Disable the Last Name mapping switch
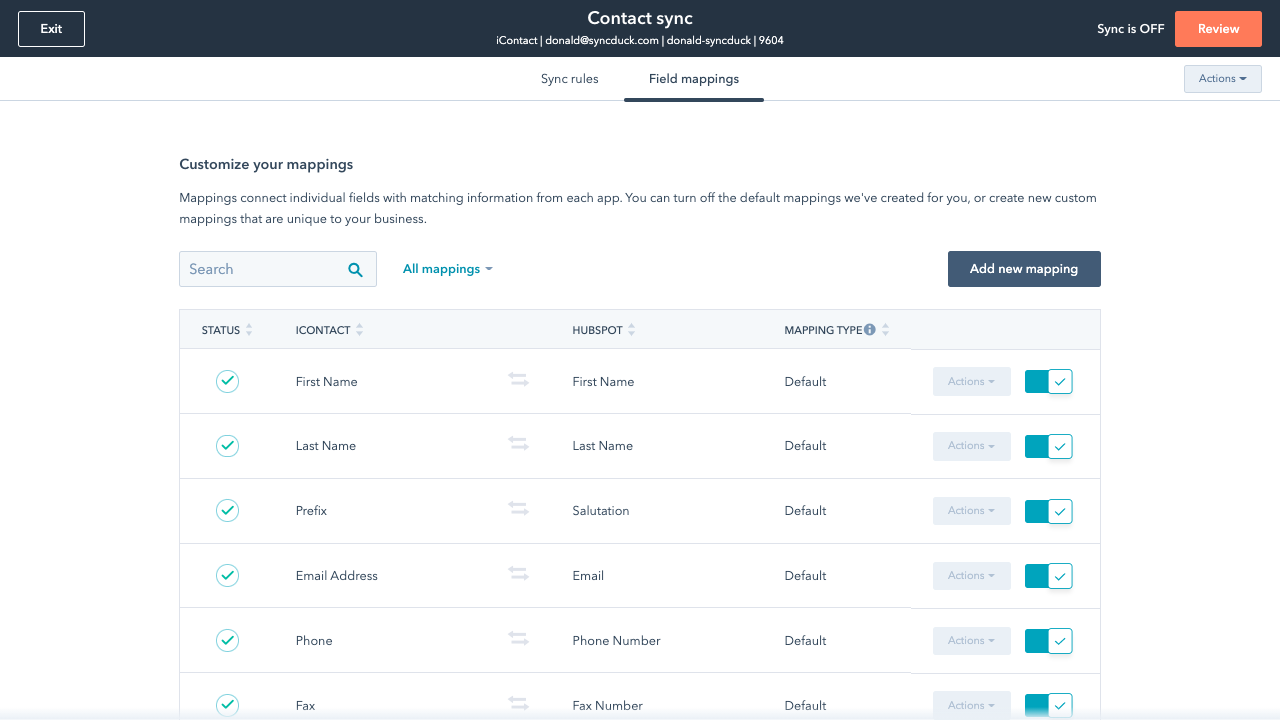 (1048, 446)
